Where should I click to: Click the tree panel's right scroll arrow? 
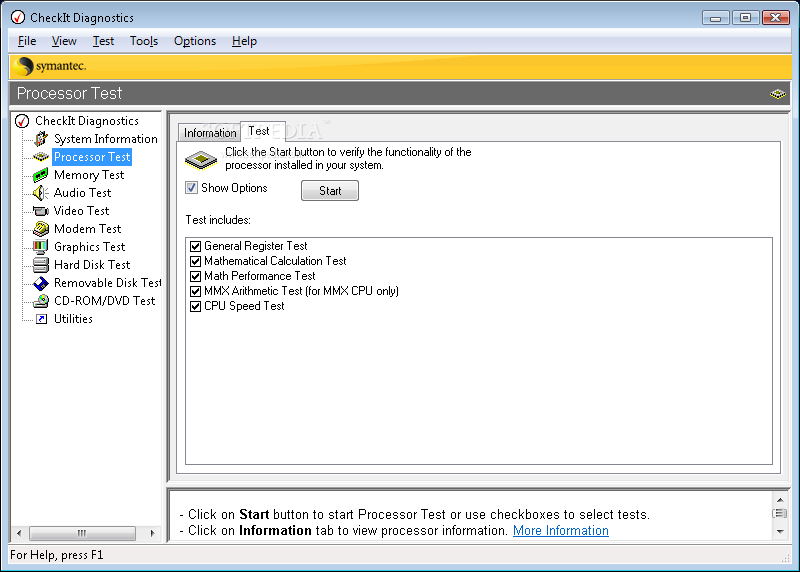point(152,533)
